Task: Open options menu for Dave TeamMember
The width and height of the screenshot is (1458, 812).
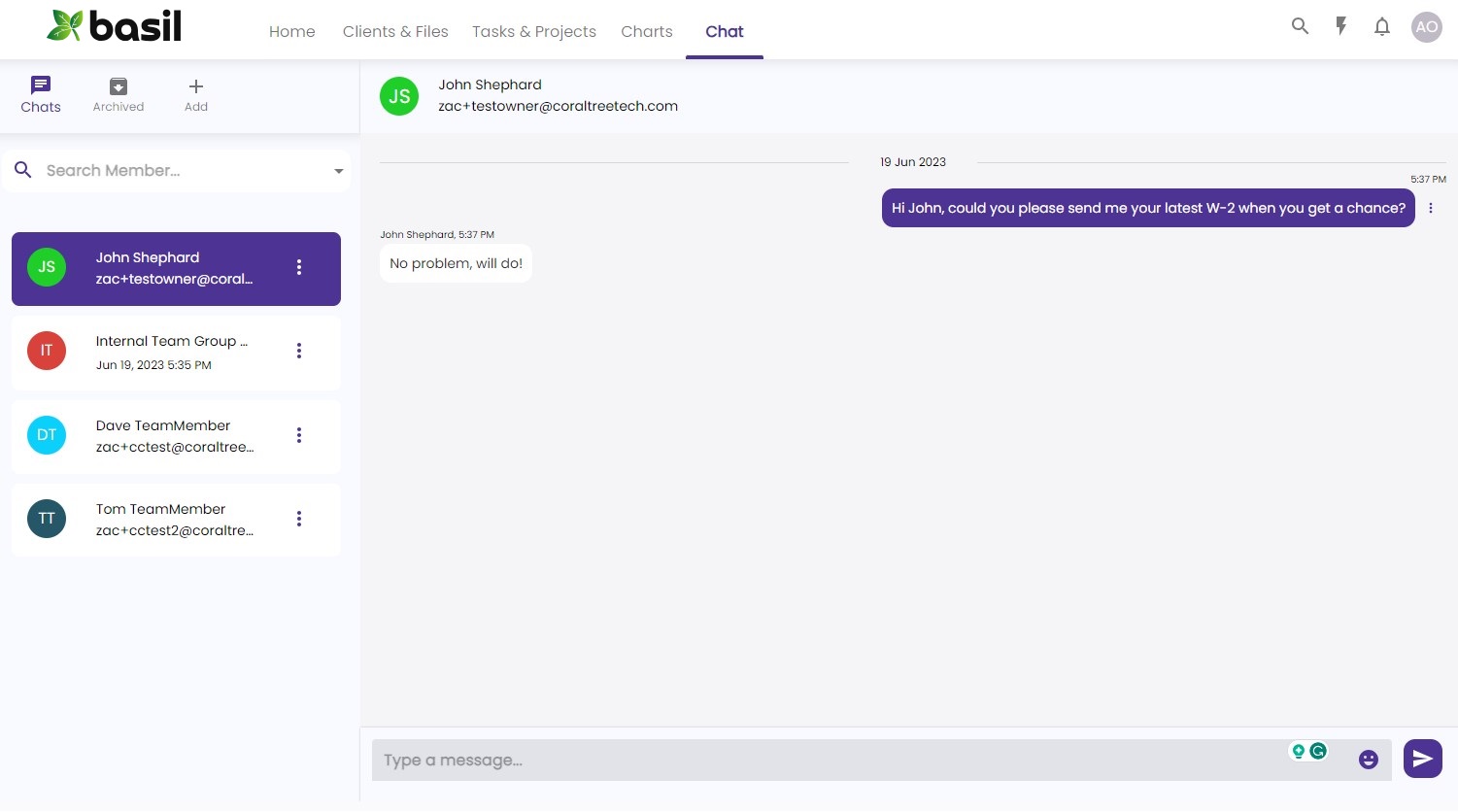Action: [299, 435]
